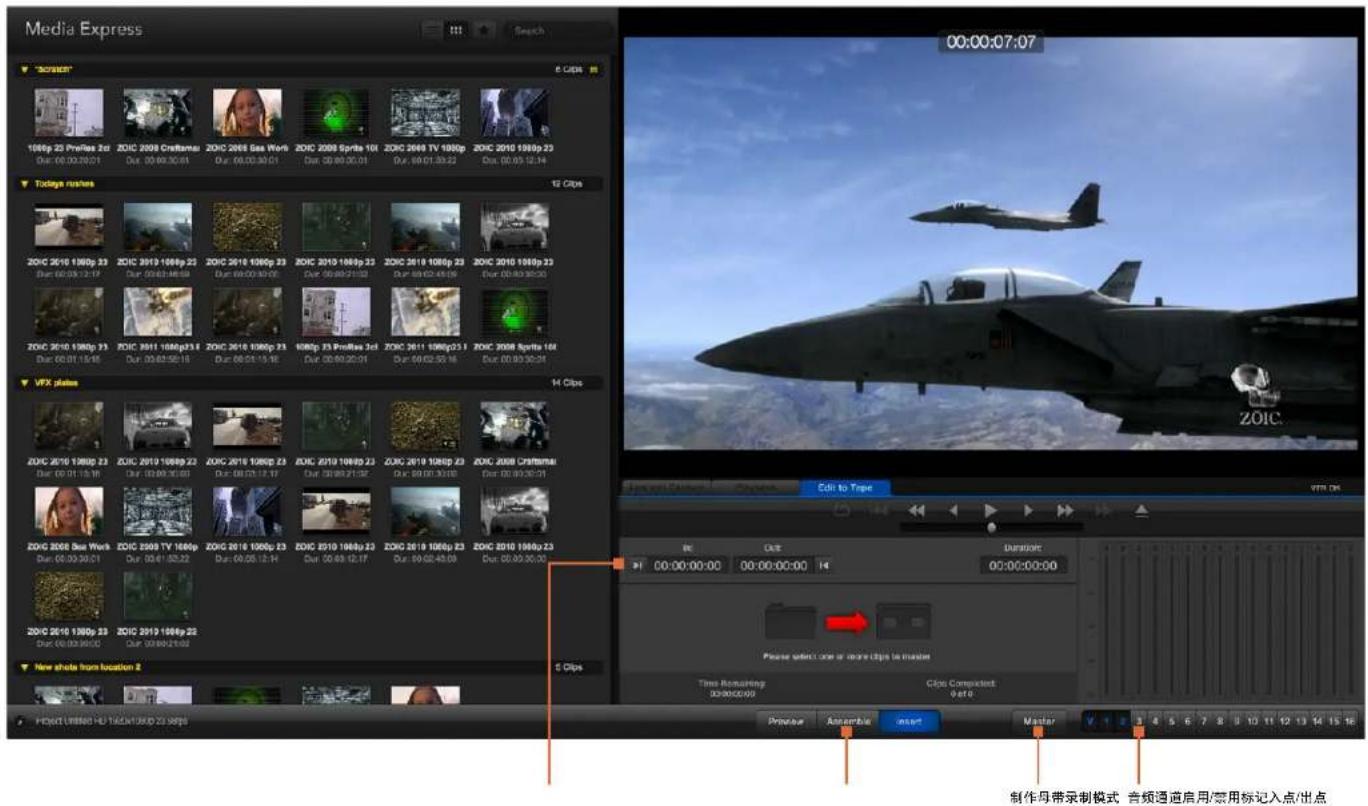The image size is (1368, 806).
Task: Click the Duration timecode field
Action: coord(1023,565)
